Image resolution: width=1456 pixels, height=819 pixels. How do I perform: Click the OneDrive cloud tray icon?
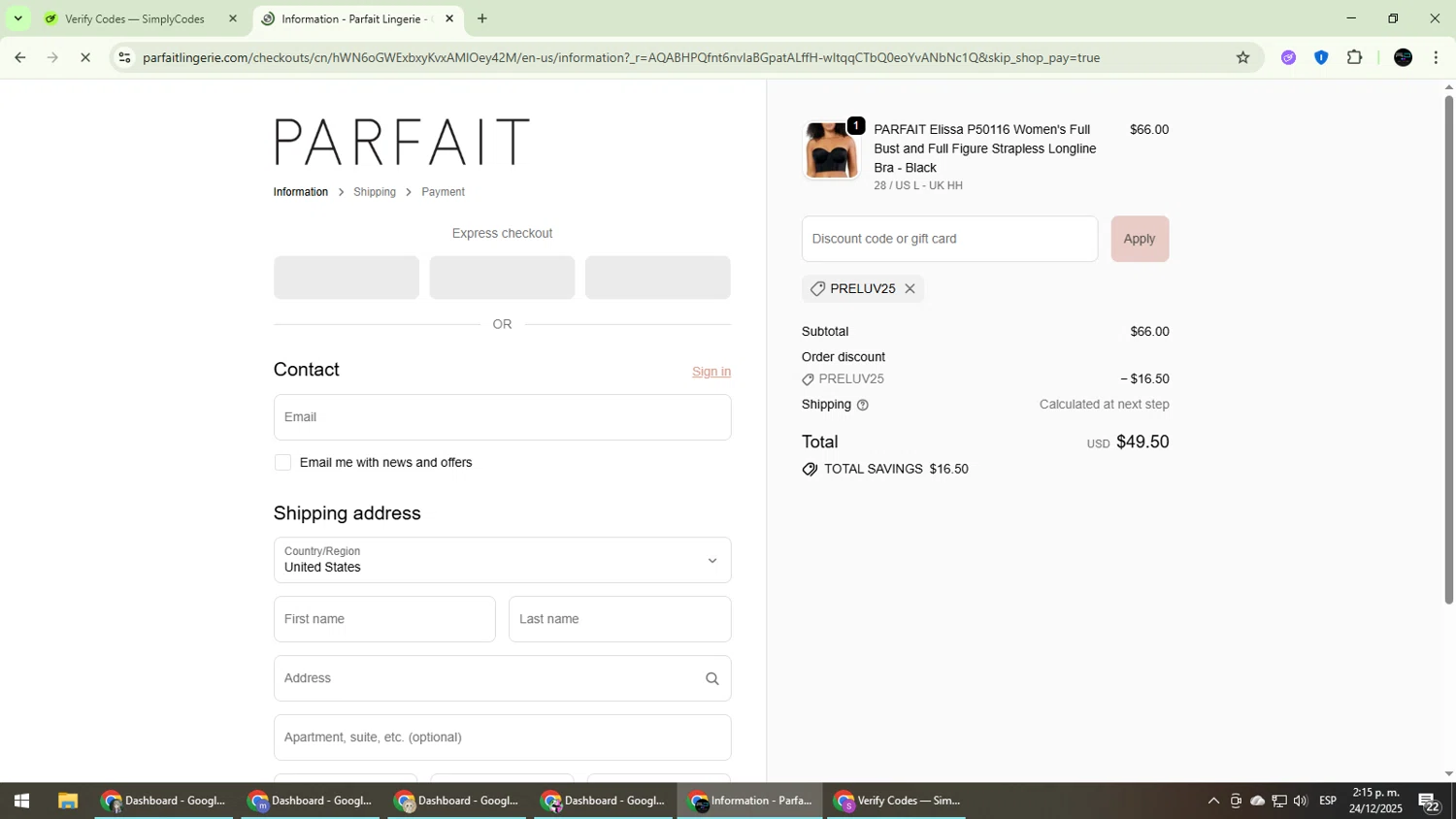[1257, 801]
